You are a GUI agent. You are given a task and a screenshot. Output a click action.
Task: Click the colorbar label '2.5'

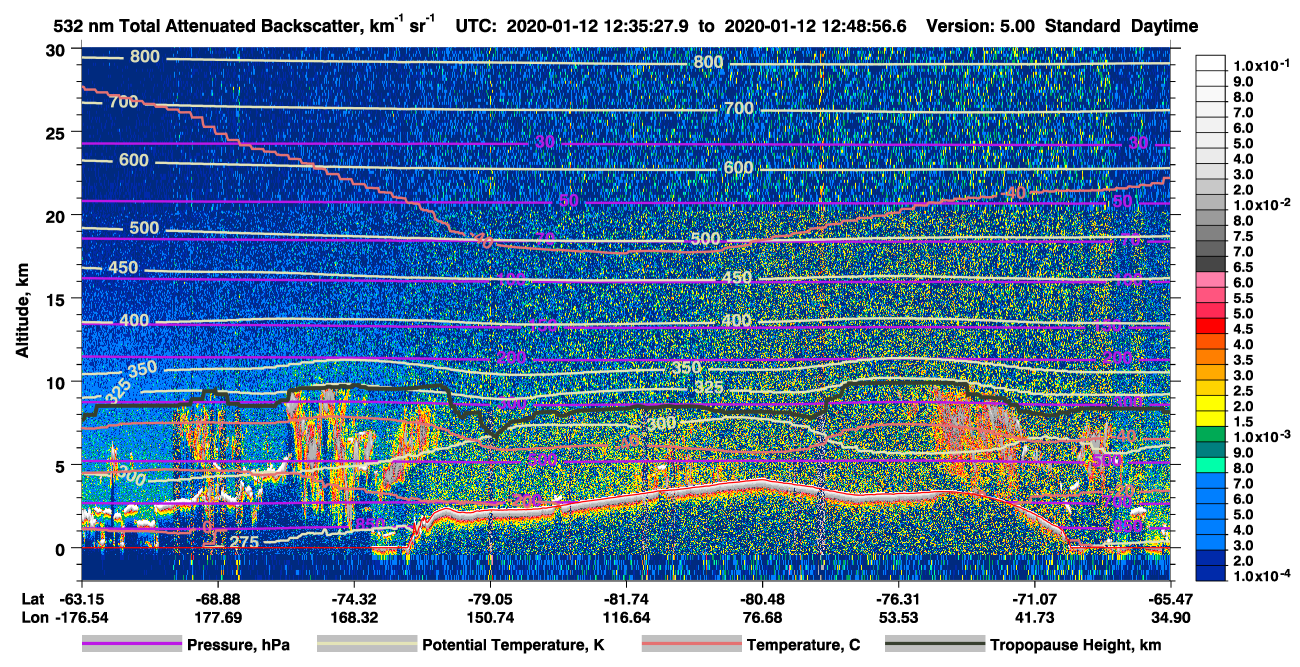pos(1243,391)
